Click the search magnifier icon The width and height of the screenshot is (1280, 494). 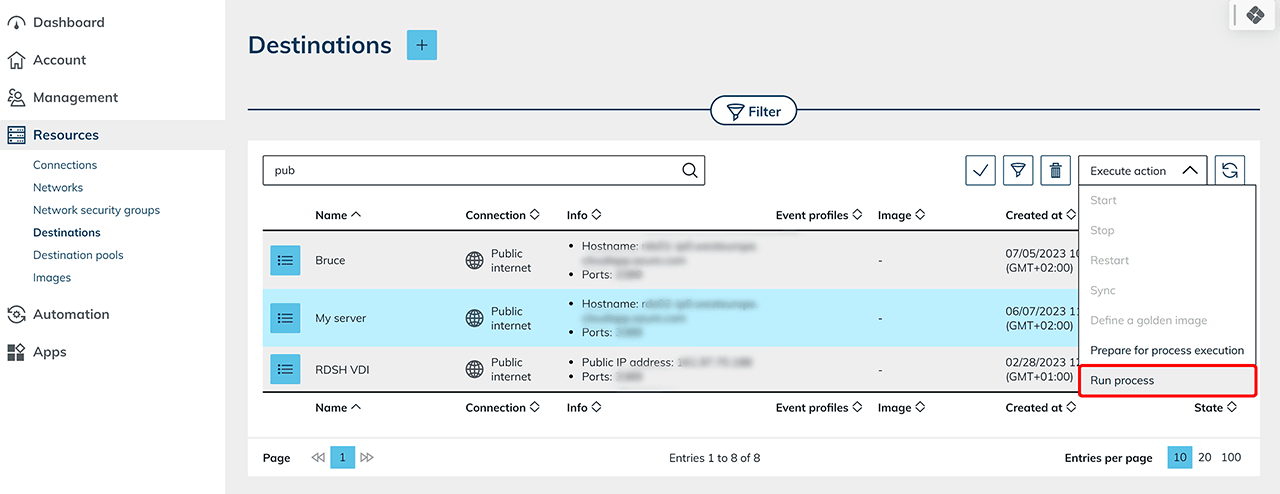click(690, 171)
